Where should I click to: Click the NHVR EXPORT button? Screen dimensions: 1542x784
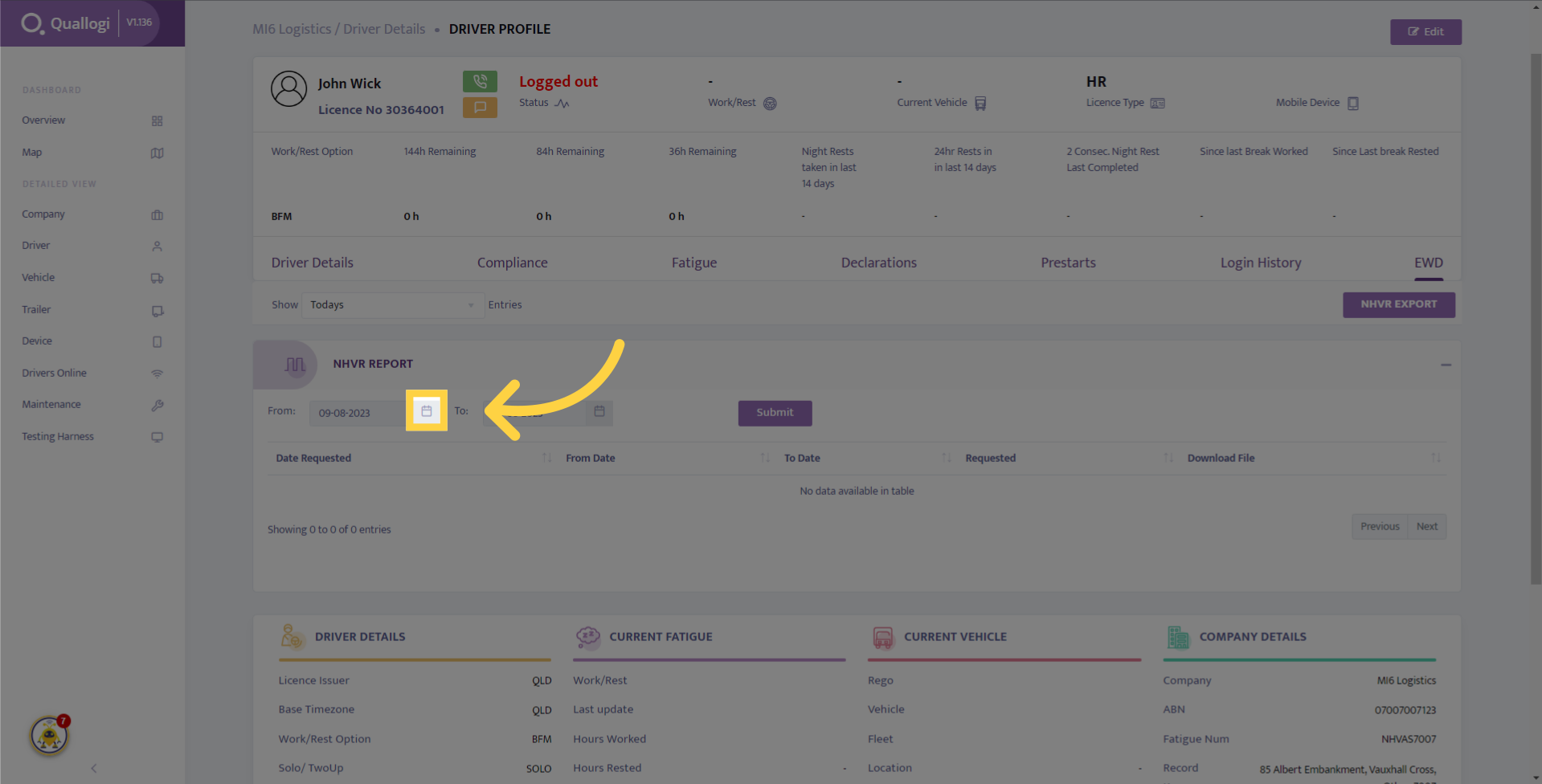point(1399,304)
